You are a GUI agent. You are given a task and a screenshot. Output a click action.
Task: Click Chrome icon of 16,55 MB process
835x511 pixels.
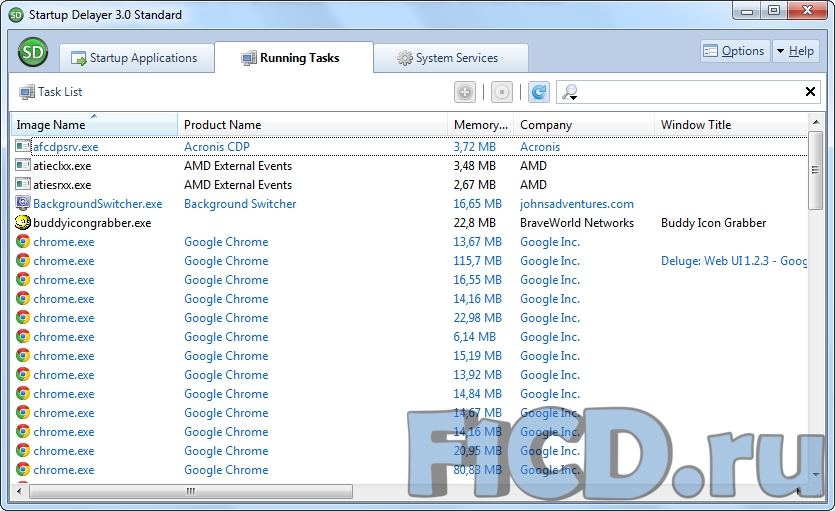pos(23,279)
